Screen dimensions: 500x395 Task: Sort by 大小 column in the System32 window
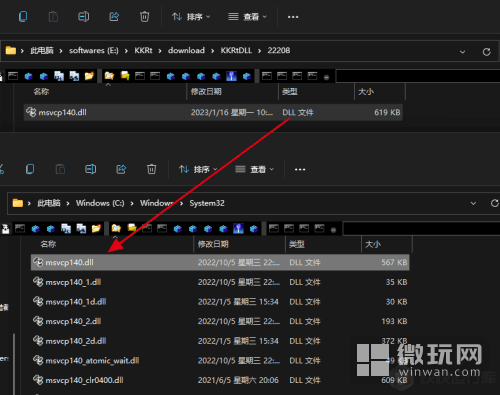pos(373,244)
